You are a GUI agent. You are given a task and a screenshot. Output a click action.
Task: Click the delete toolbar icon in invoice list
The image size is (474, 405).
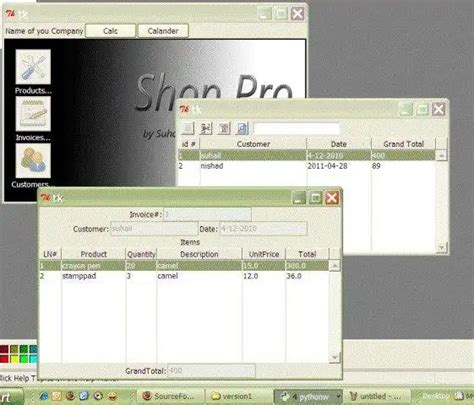click(224, 128)
